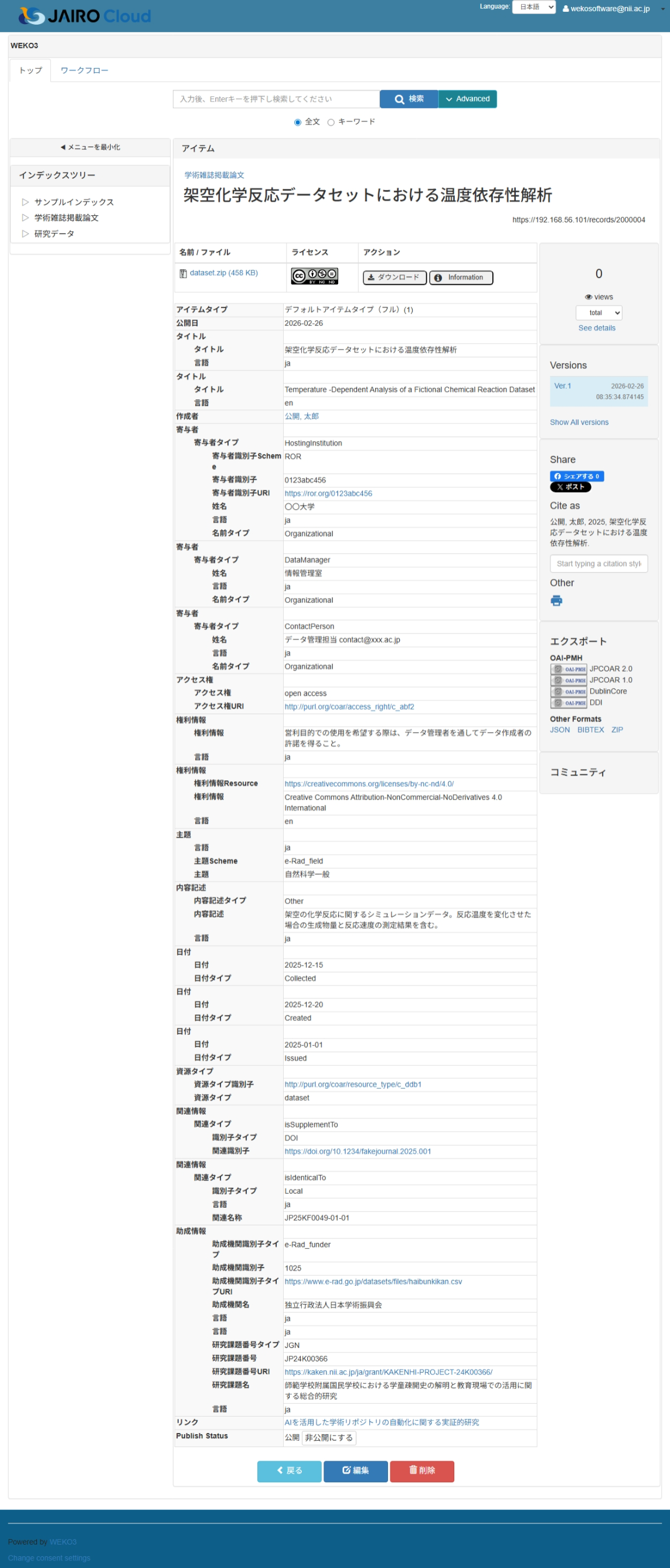This screenshot has width=670, height=1568.
Task: Focus the citation style input
Action: click(x=599, y=564)
